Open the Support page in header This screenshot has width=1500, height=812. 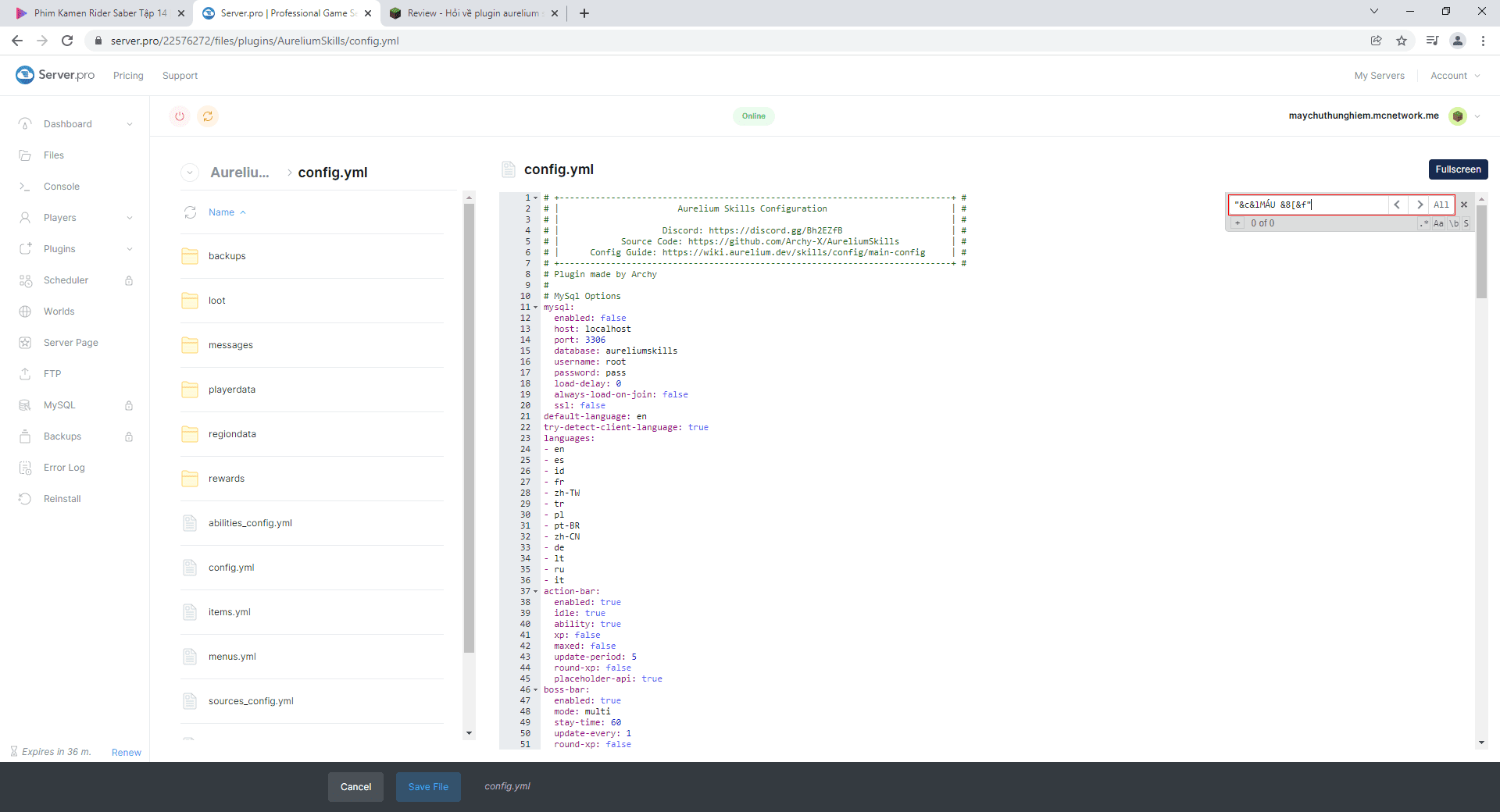[180, 76]
